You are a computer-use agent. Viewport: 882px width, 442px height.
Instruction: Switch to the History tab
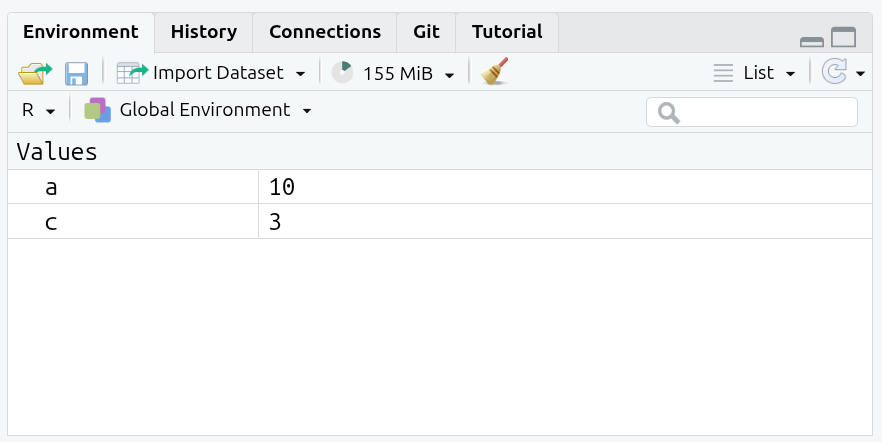click(x=204, y=32)
